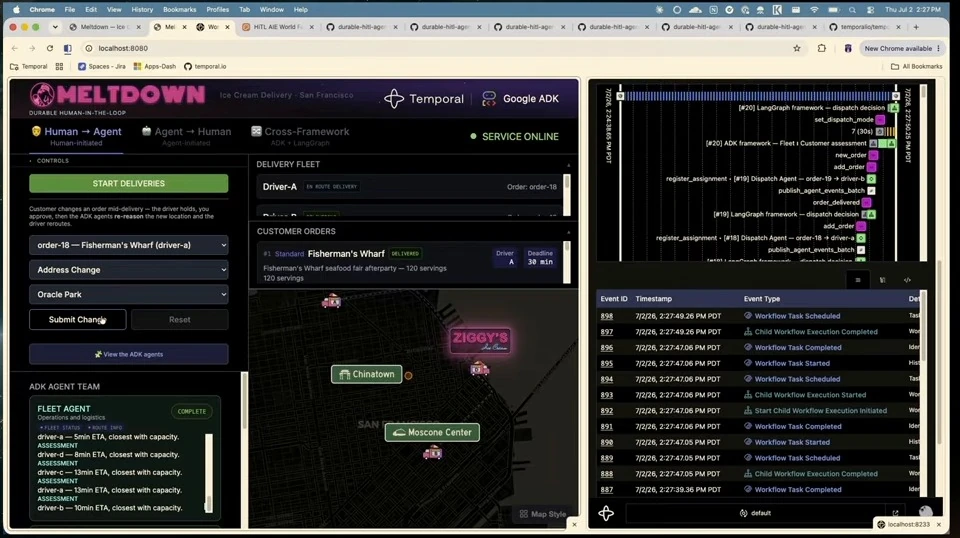Select the tree view icon in event history

(x=882, y=280)
